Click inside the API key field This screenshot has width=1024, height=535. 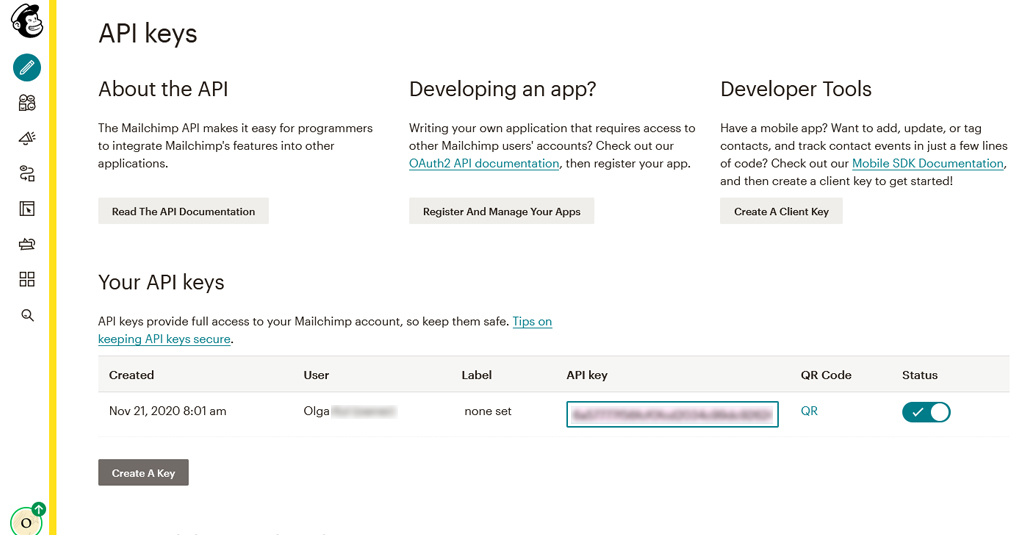click(x=672, y=414)
